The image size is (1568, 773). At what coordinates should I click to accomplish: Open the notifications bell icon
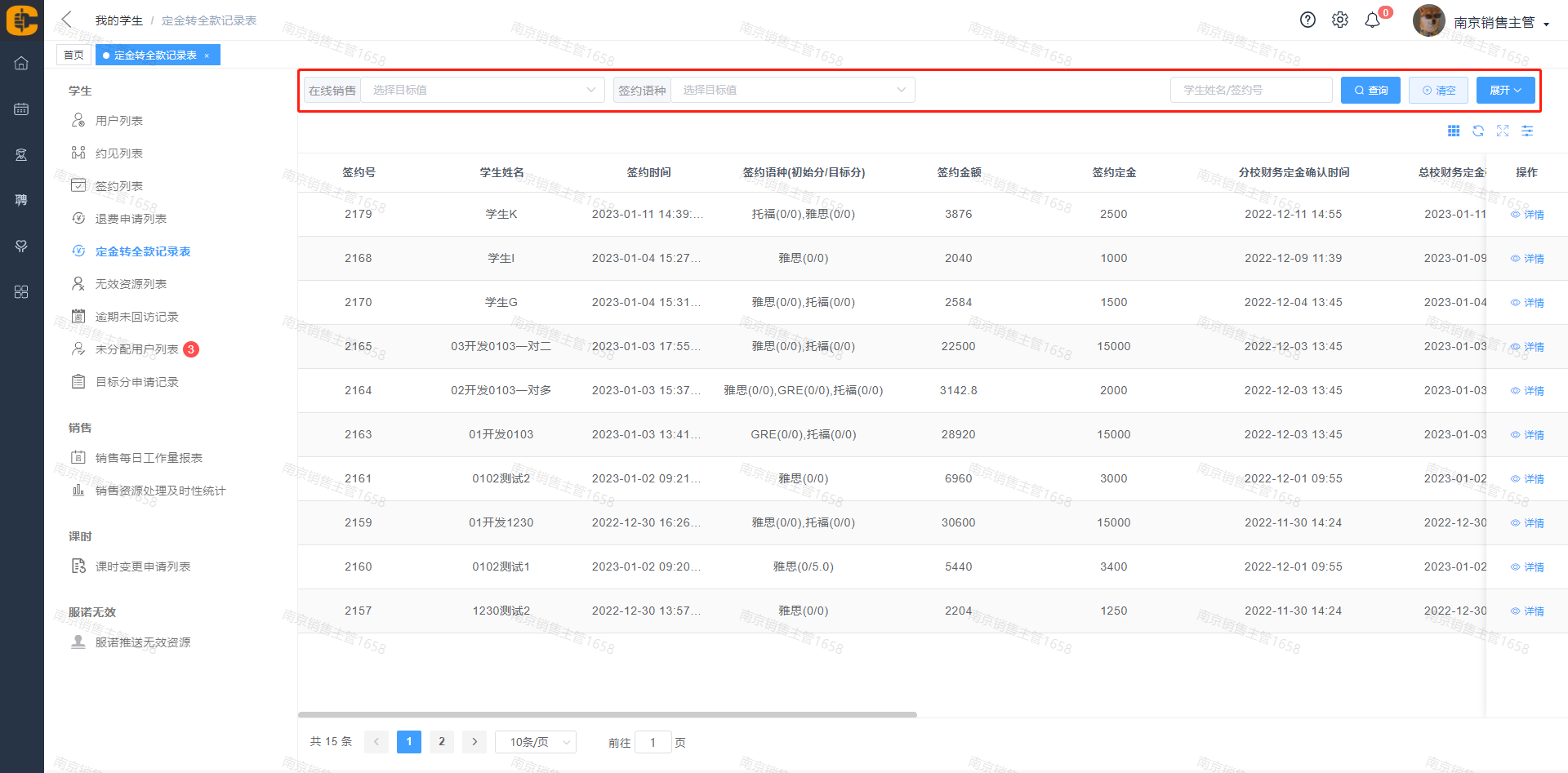coord(1373,20)
